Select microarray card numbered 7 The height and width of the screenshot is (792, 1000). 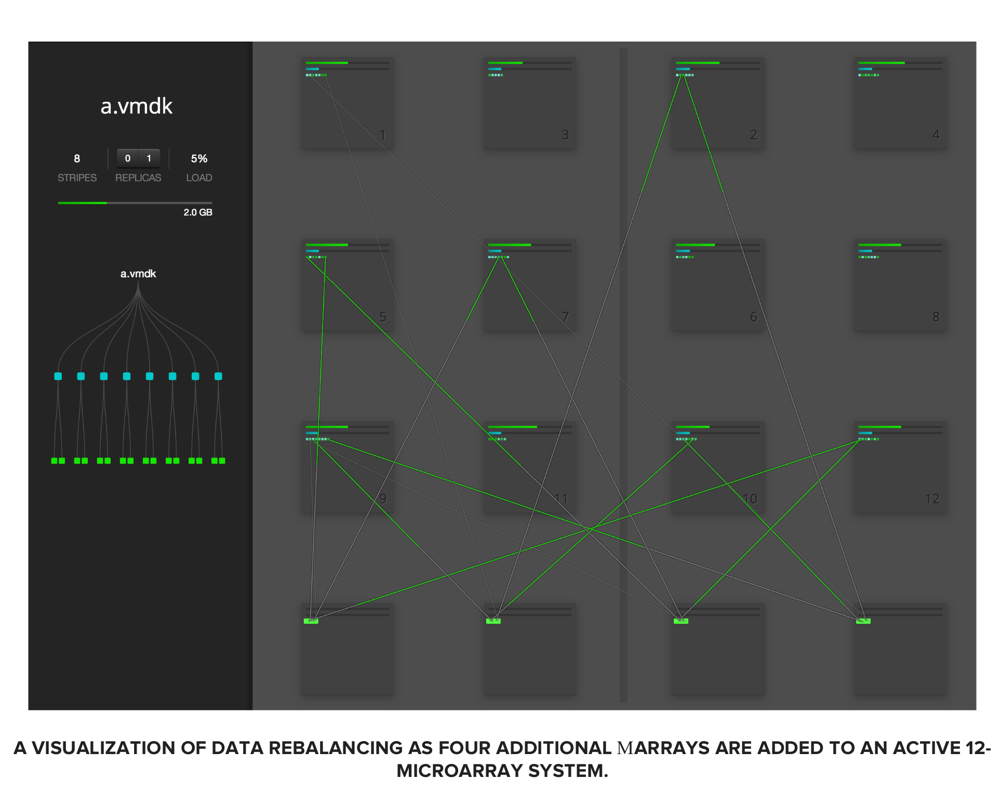click(x=529, y=285)
